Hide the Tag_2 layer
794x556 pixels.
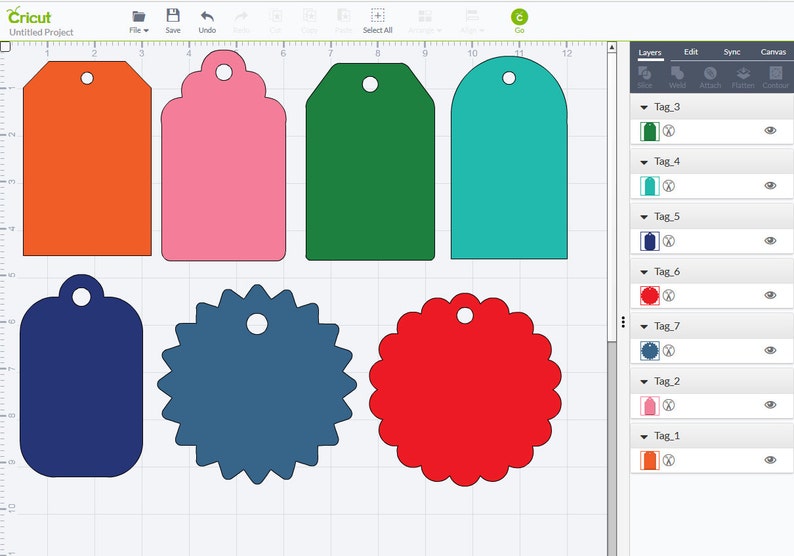click(770, 405)
